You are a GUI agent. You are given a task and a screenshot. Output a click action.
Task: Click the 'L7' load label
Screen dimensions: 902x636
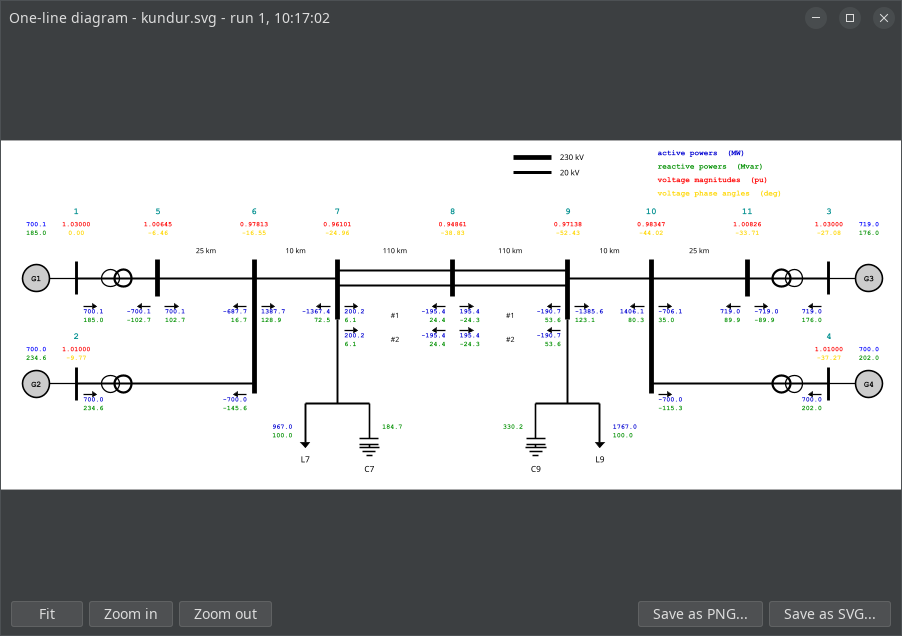[305, 459]
